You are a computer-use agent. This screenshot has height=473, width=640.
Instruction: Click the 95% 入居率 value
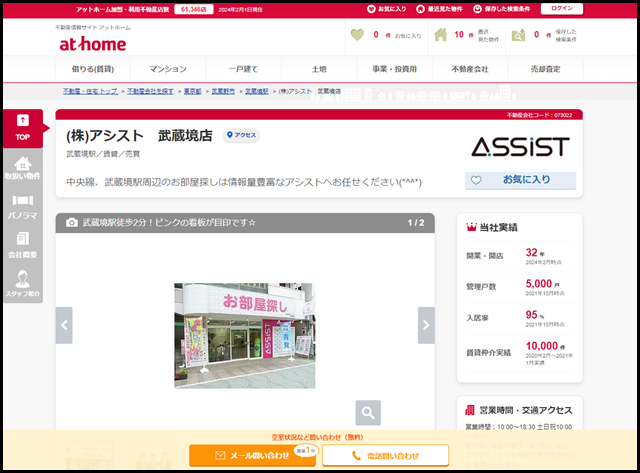pyautogui.click(x=535, y=315)
